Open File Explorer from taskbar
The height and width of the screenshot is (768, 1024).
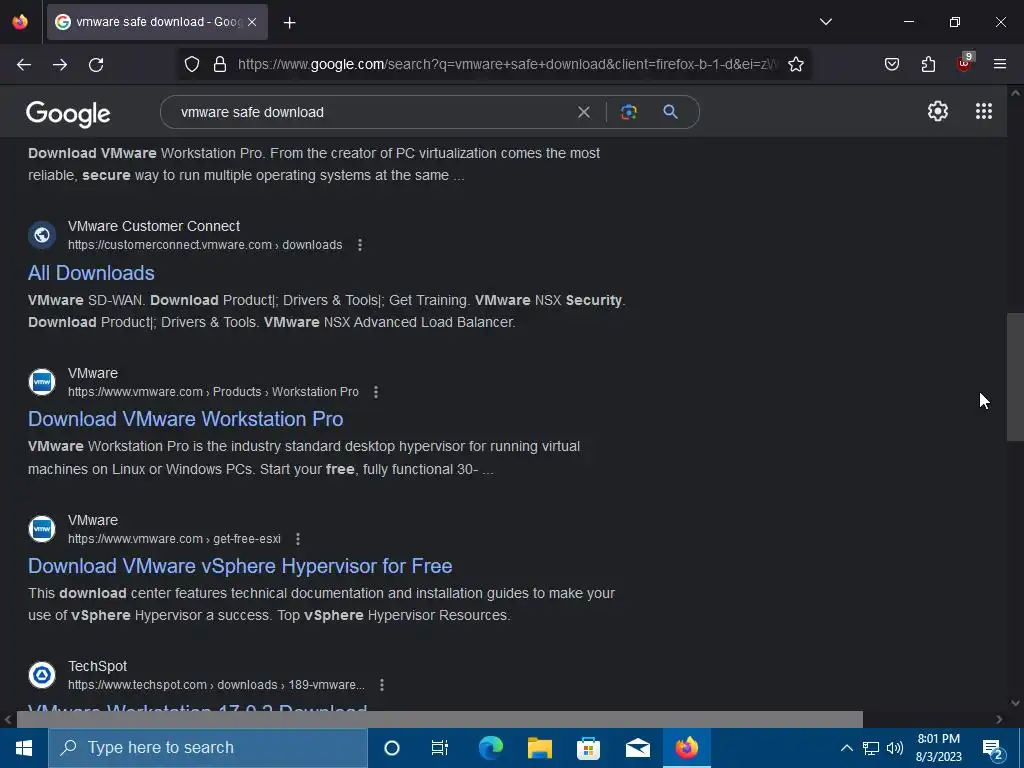(x=539, y=748)
